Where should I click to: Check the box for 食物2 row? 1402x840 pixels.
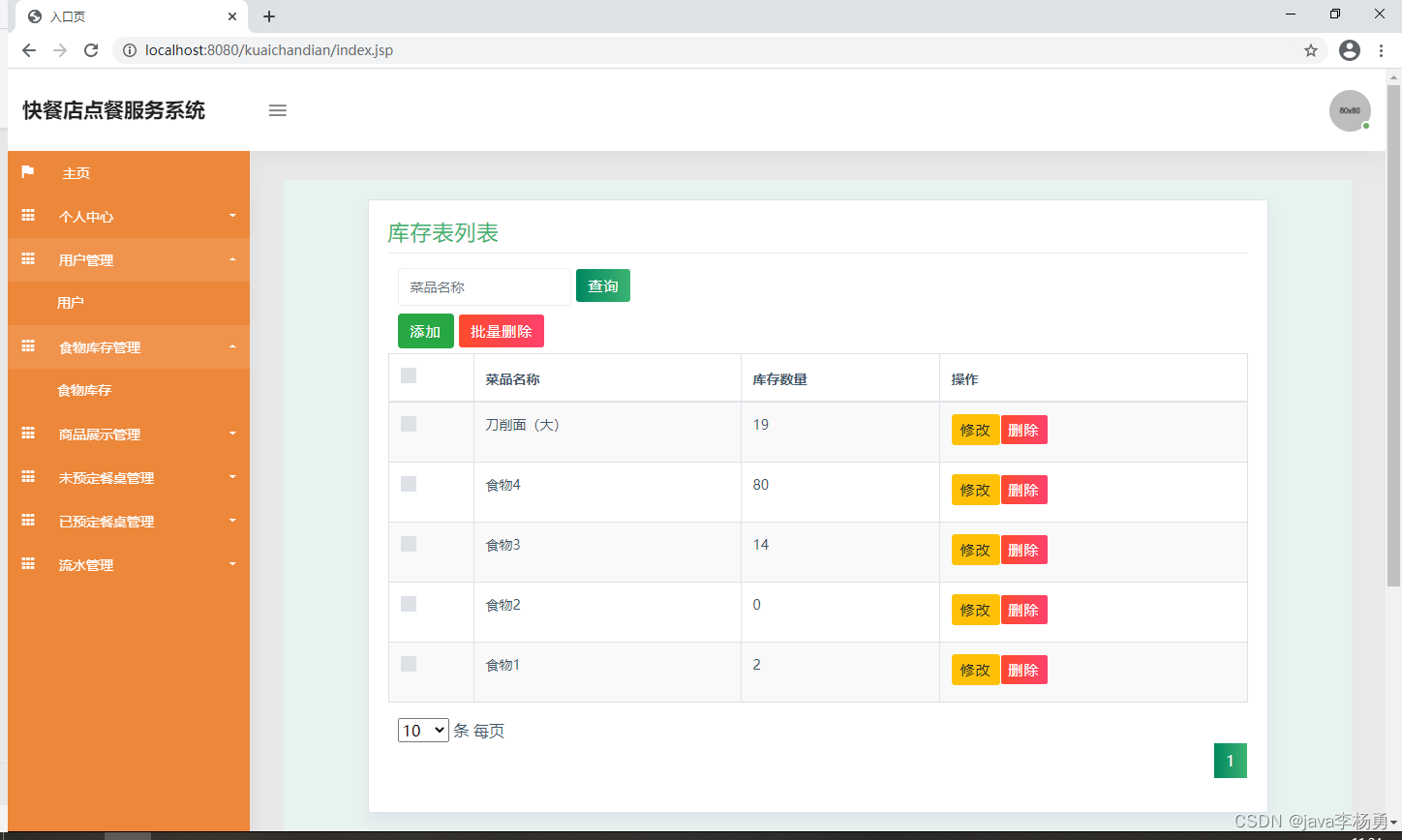(409, 604)
